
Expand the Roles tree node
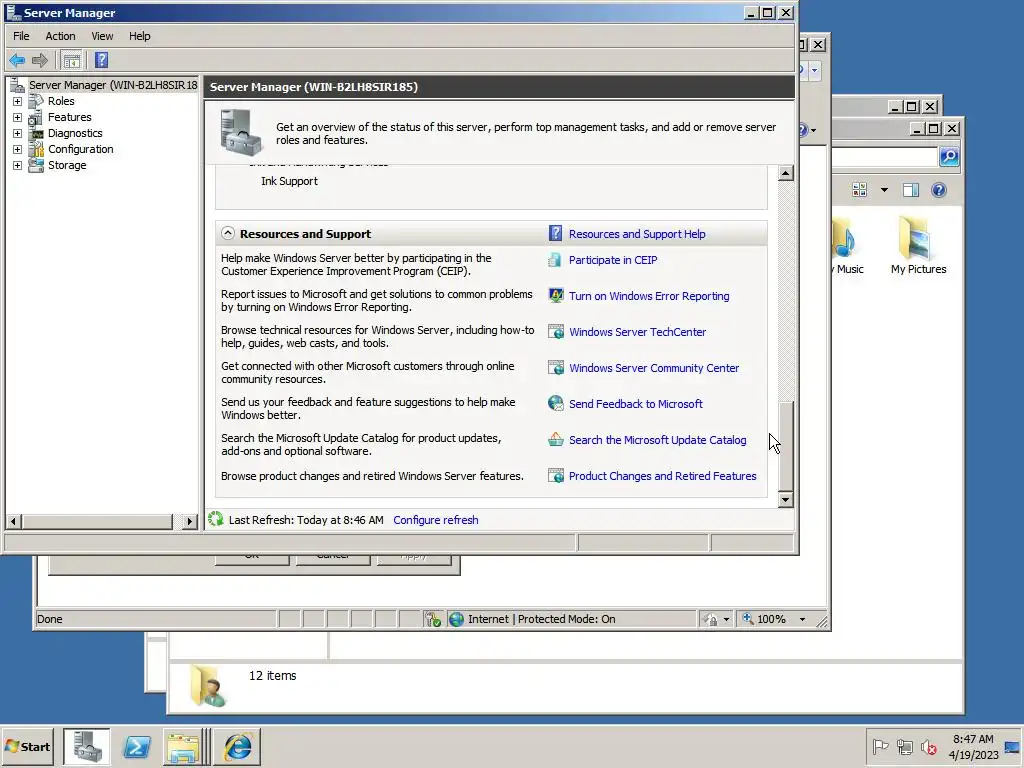[18, 101]
